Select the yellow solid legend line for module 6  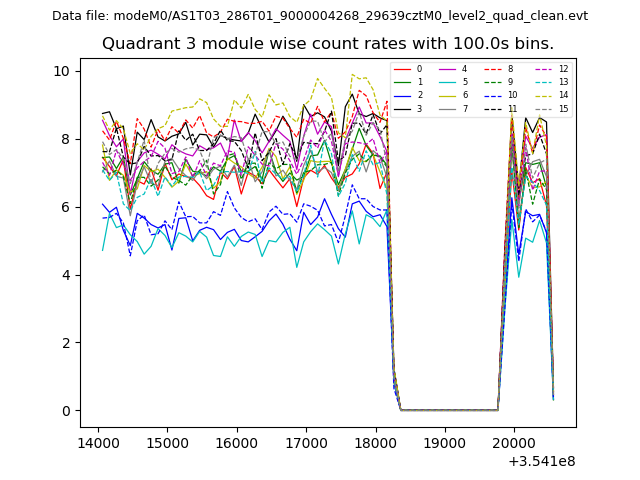tap(447, 95)
